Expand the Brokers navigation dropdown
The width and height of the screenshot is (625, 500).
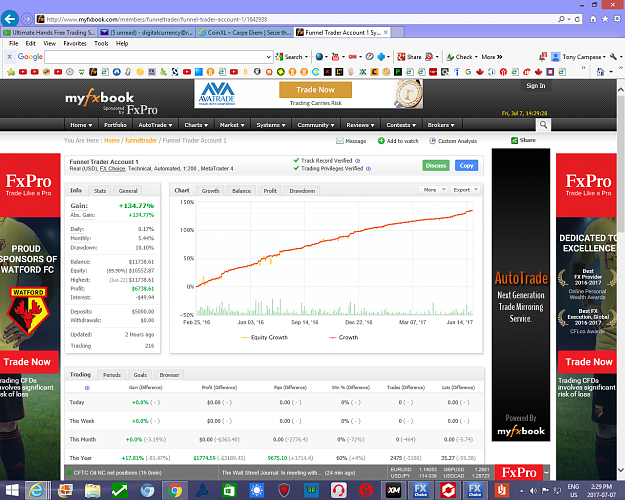point(441,125)
